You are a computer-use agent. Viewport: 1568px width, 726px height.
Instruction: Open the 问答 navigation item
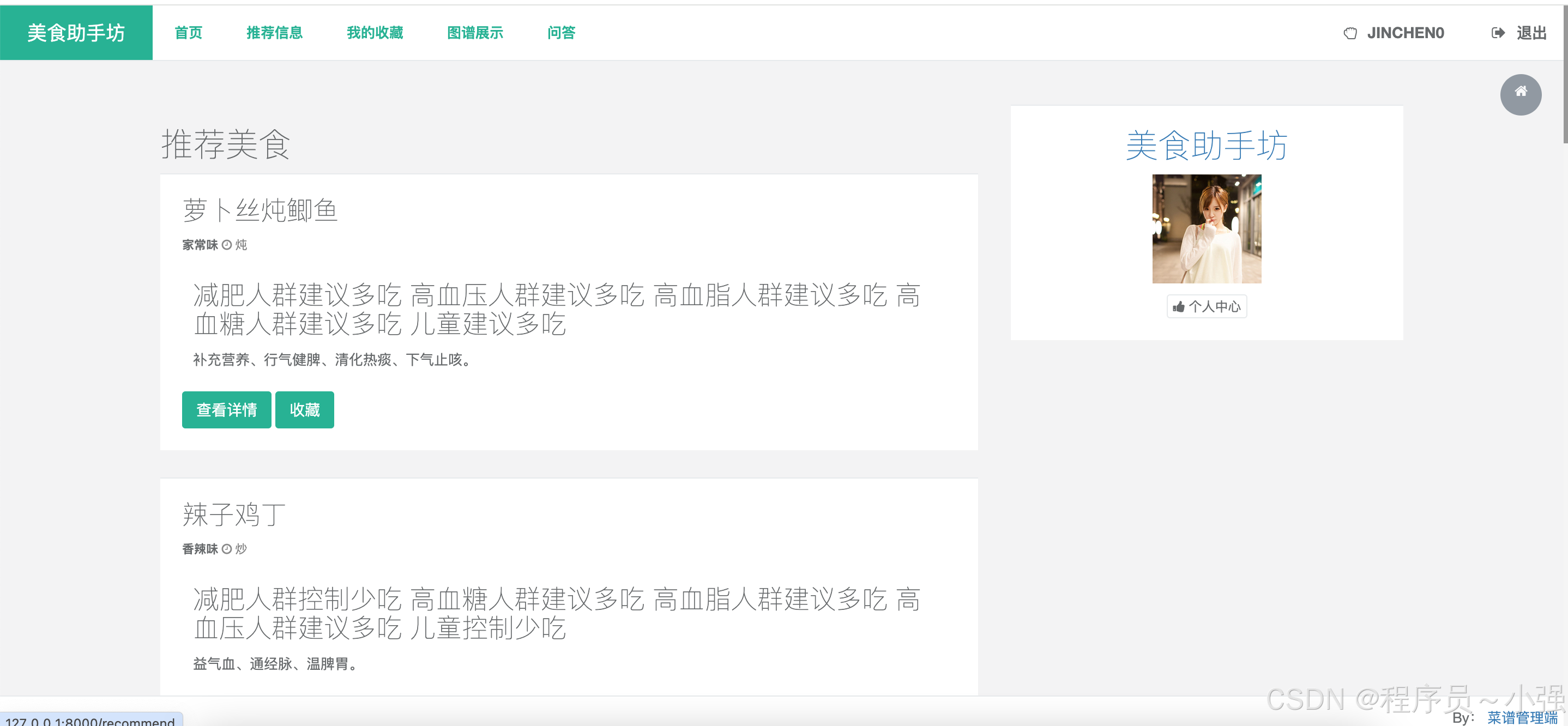click(560, 33)
